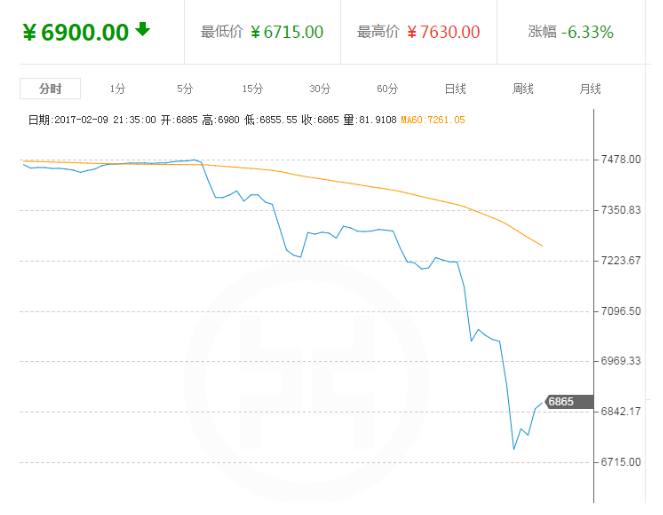663x515 pixels.
Task: Click the grey 6865 current price tag
Action: tap(562, 400)
